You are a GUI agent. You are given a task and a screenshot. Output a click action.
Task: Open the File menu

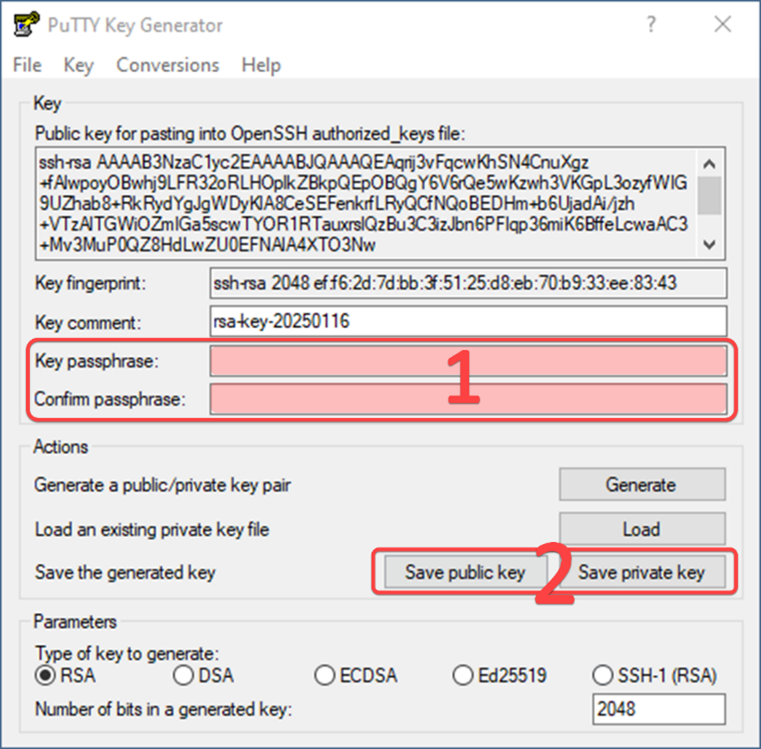pos(27,65)
